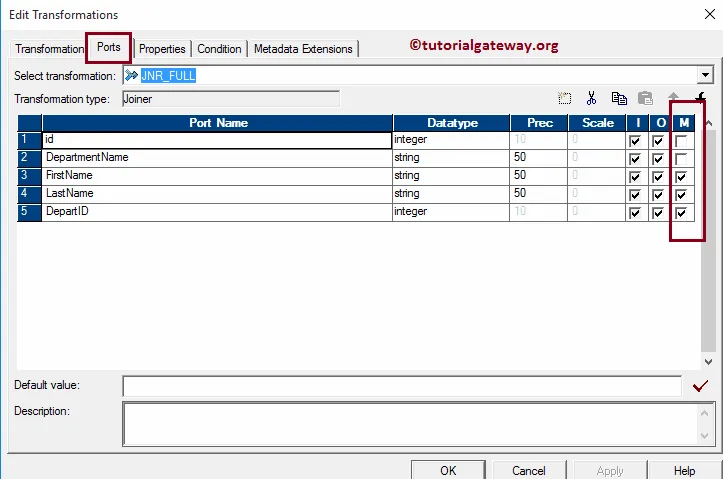
Task: Click the integer datatype cell for id
Action: pyautogui.click(x=451, y=141)
